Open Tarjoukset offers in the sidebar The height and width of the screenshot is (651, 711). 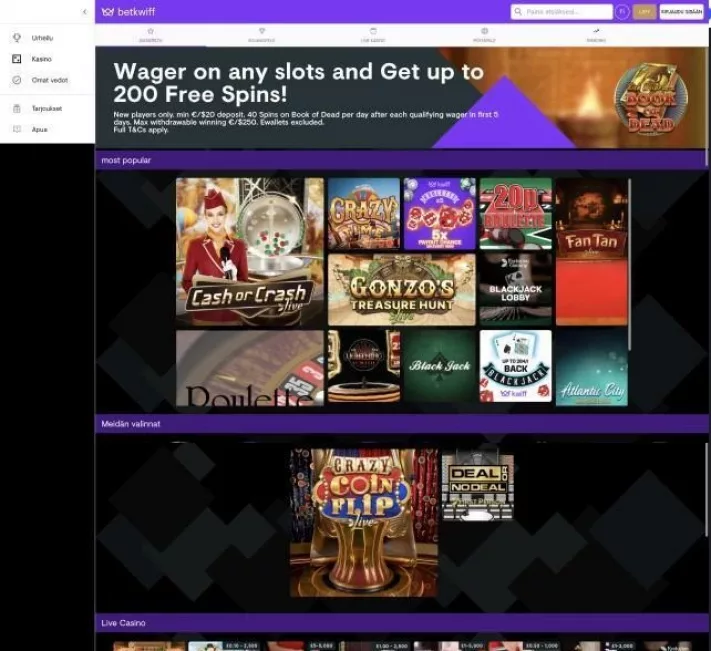(x=47, y=109)
